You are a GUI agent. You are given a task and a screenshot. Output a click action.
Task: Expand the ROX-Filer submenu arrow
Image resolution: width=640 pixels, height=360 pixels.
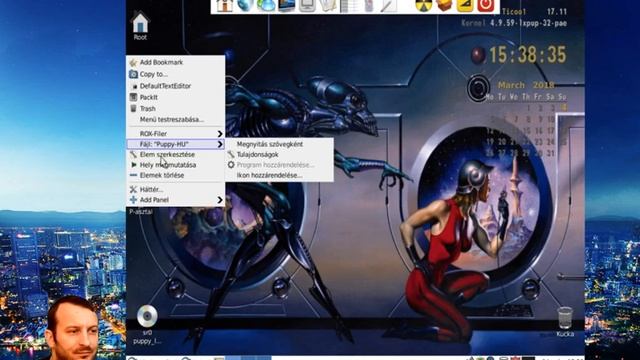point(220,134)
